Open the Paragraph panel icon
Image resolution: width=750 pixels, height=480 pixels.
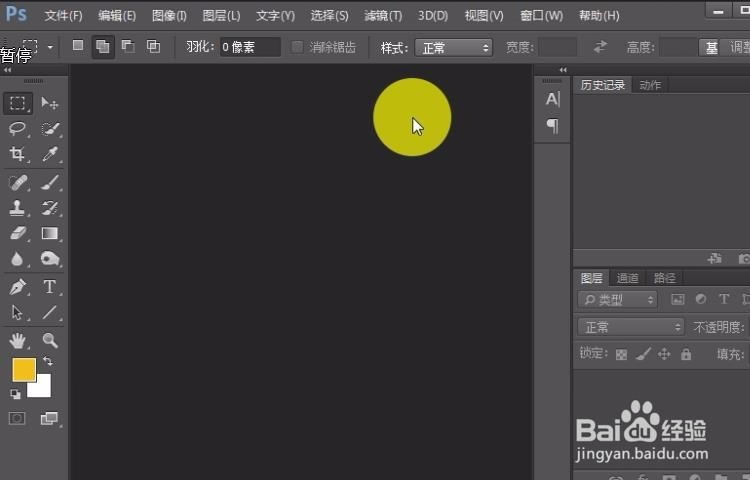click(x=552, y=126)
